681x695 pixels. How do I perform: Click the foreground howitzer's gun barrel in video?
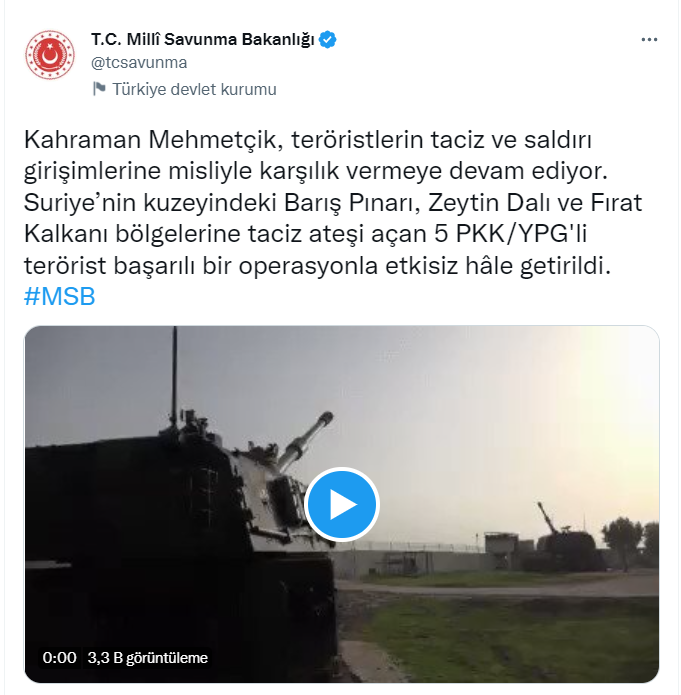pyautogui.click(x=305, y=441)
